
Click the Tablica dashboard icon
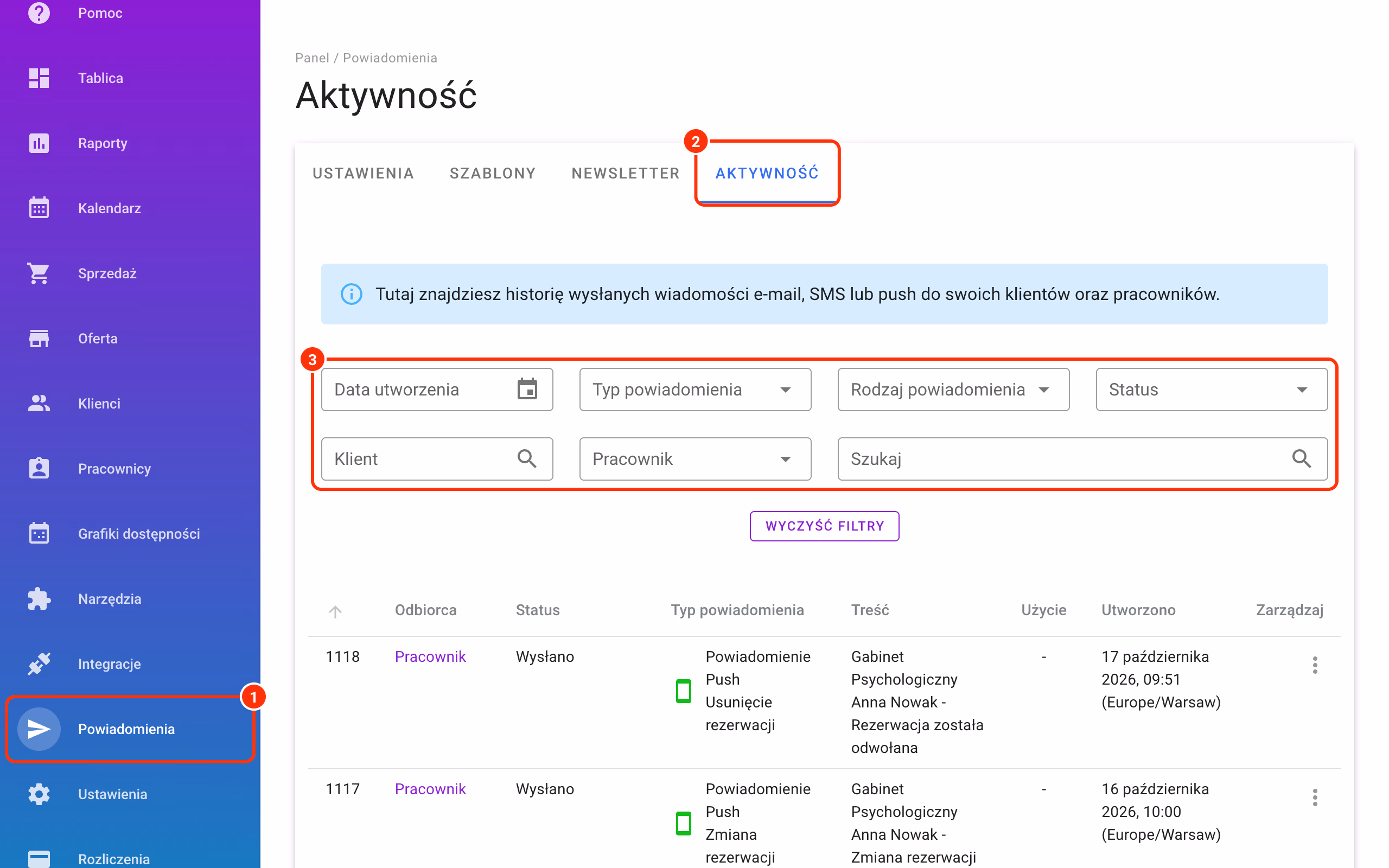click(39, 78)
